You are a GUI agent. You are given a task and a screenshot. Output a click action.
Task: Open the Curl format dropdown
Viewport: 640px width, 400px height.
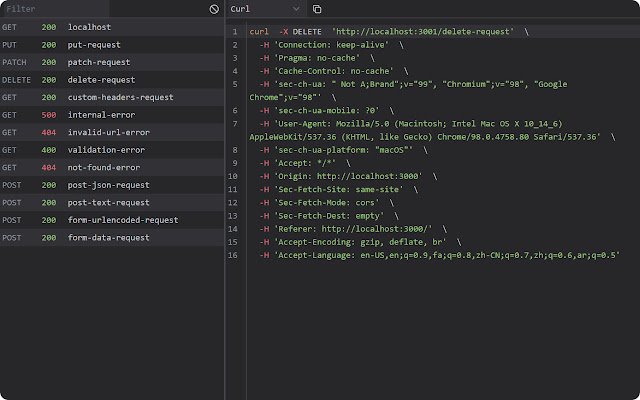pyautogui.click(x=265, y=9)
